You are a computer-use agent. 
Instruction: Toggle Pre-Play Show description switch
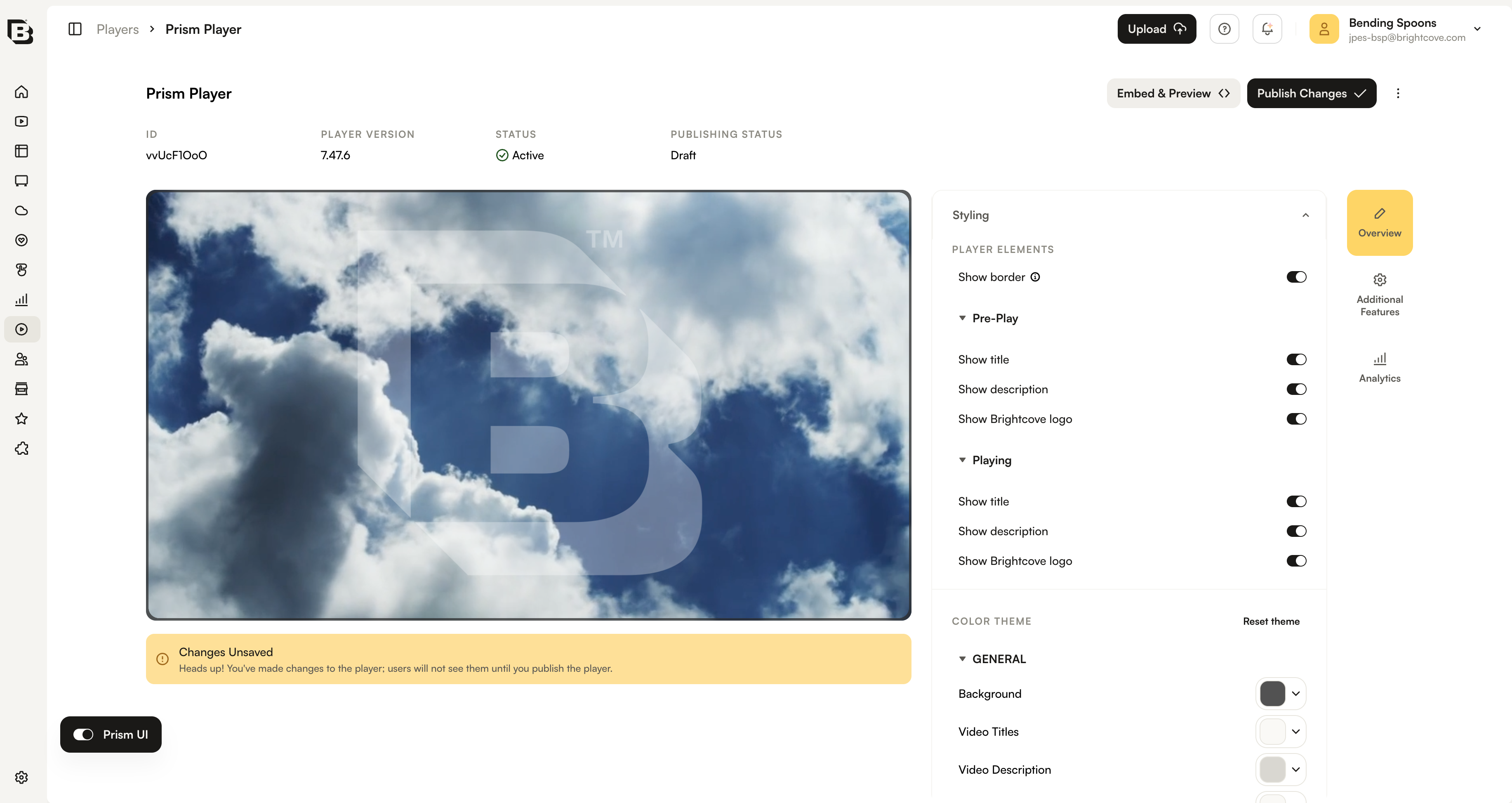pos(1297,390)
